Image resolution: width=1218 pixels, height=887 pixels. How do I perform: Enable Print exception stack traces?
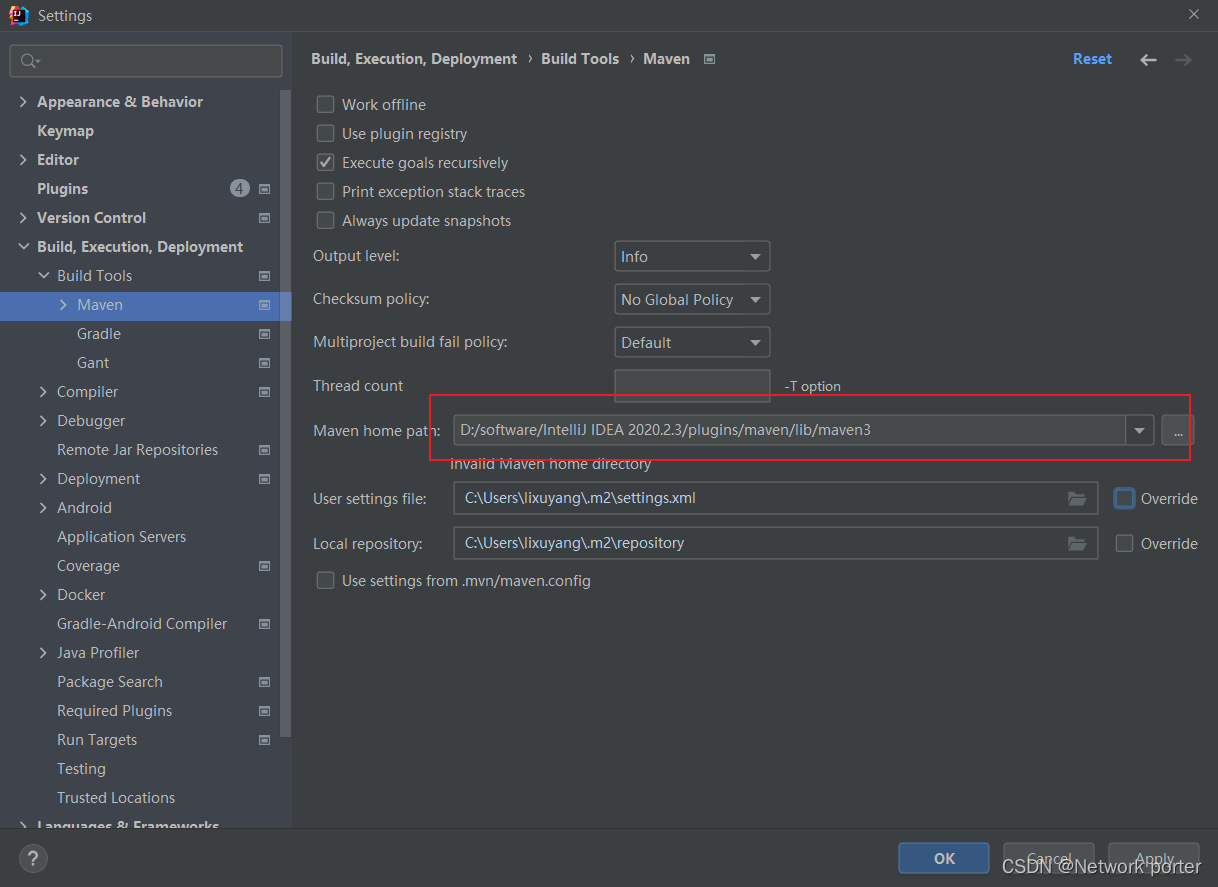325,191
